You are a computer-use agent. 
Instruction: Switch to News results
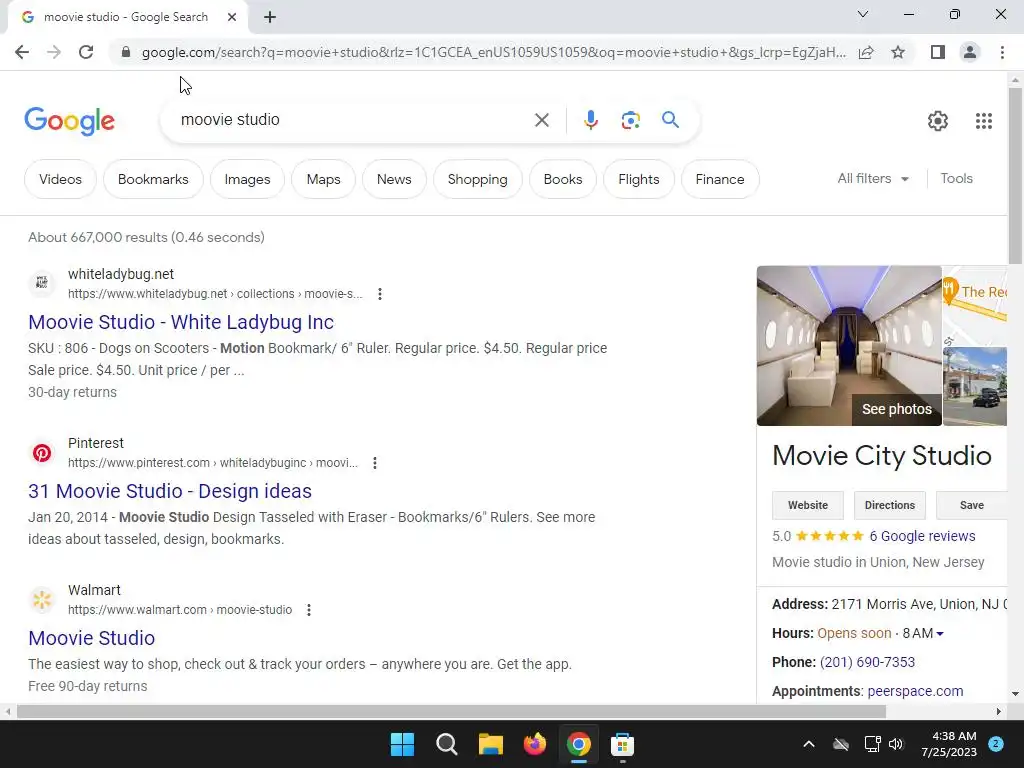coord(394,179)
